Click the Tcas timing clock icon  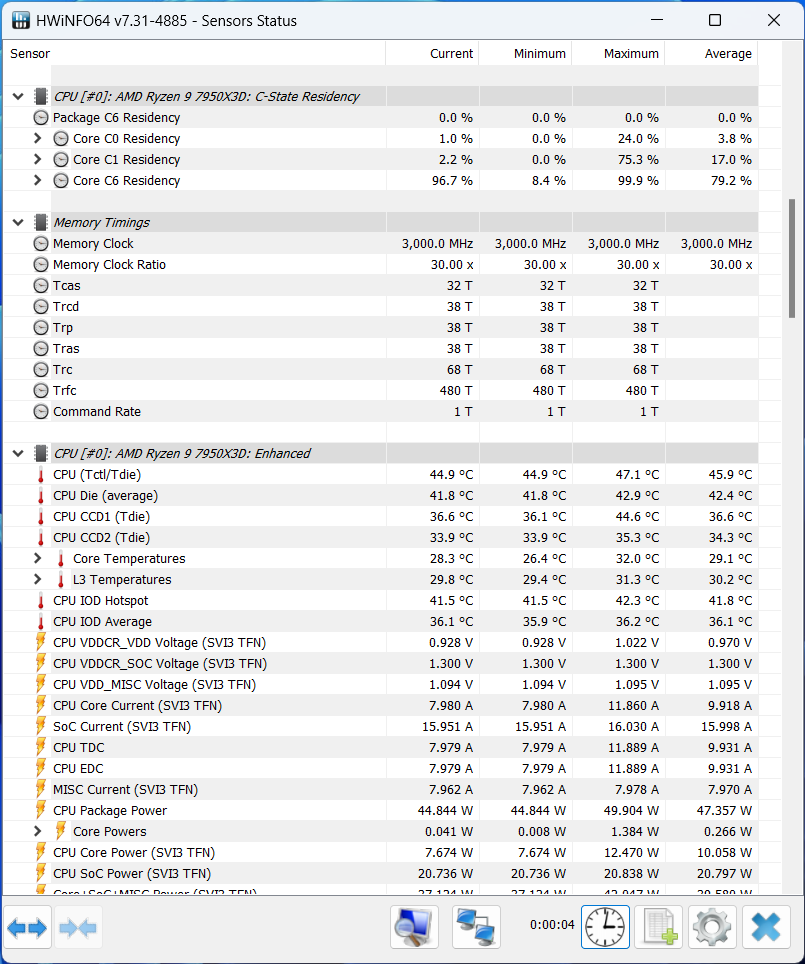click(x=41, y=285)
